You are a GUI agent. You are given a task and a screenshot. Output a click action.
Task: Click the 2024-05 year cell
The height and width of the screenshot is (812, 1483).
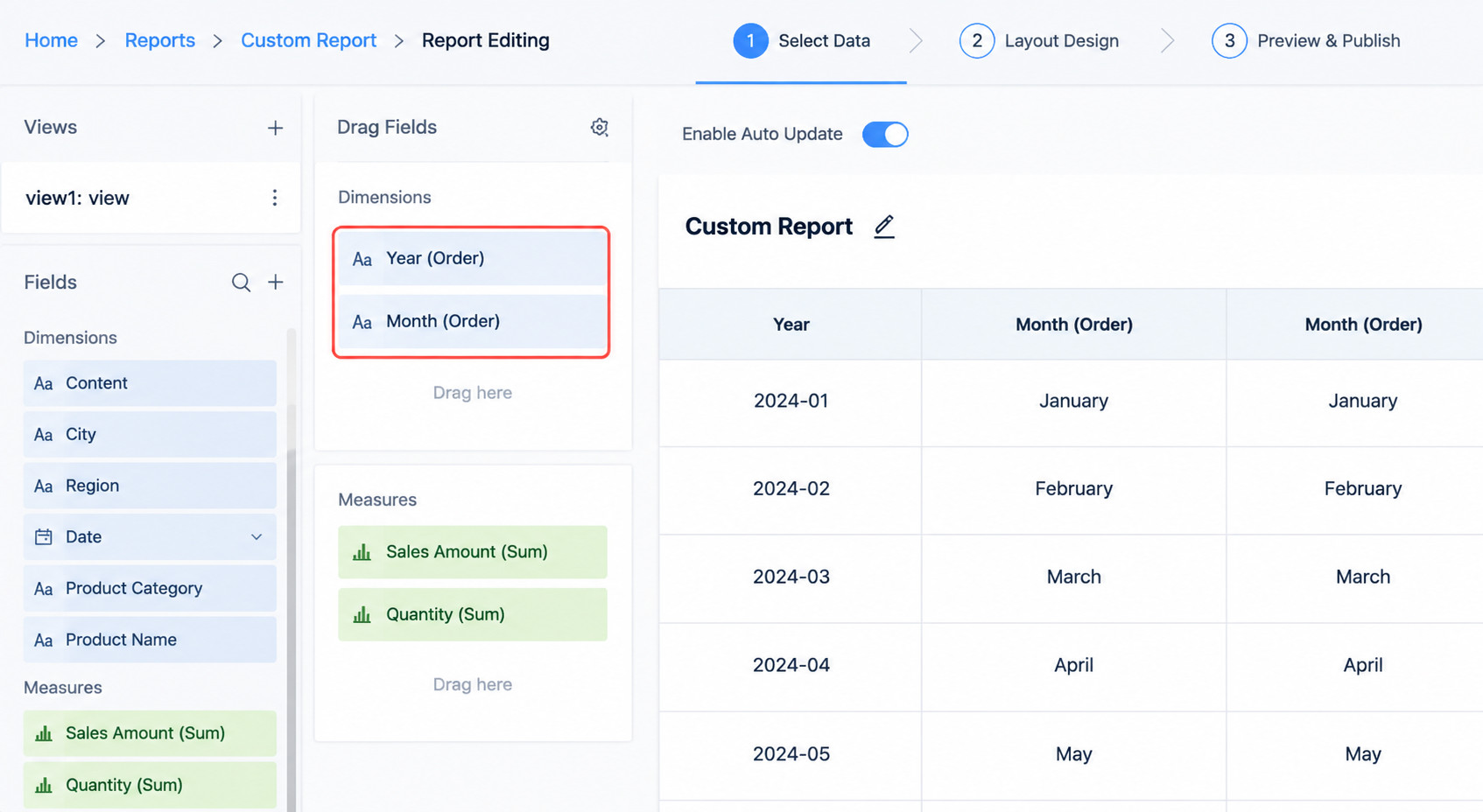(791, 754)
